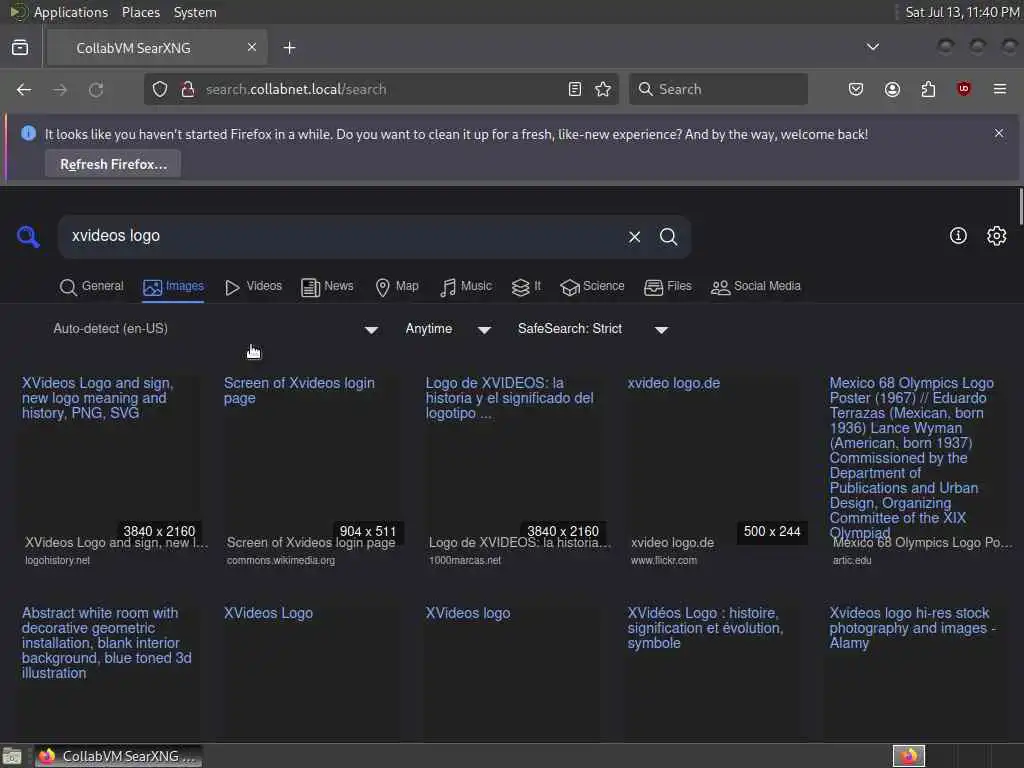
Task: Switch to the Social Media category tab
Action: (756, 287)
